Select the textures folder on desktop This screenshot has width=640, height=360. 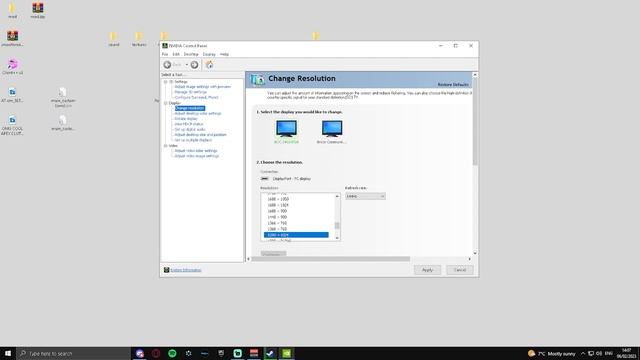pyautogui.click(x=139, y=39)
